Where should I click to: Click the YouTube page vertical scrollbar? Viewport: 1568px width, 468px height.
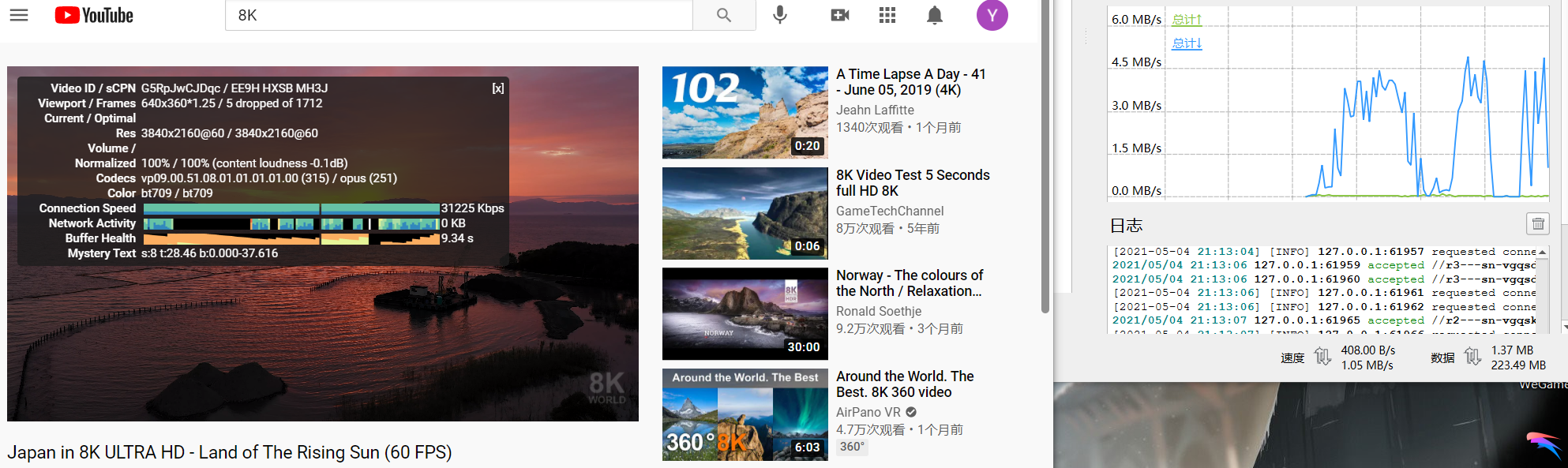[1045, 156]
